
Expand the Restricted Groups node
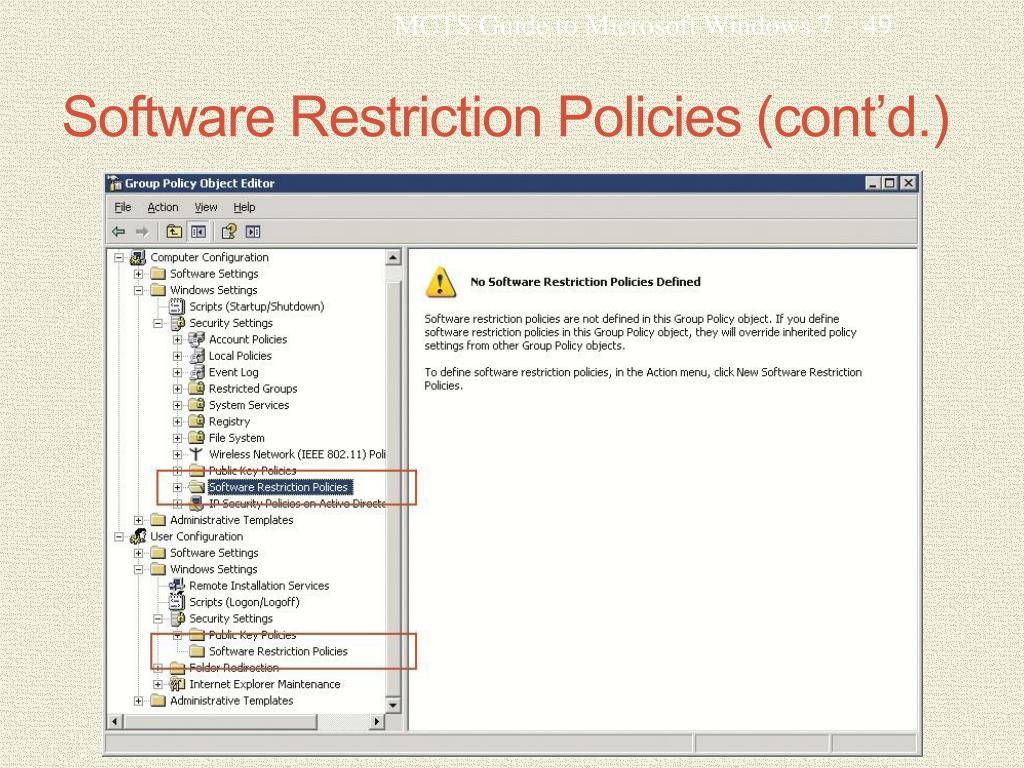coord(178,389)
